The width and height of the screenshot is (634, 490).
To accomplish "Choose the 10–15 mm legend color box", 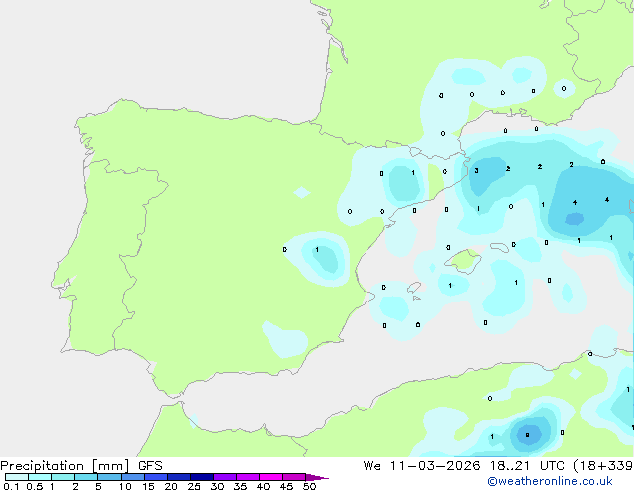I will click(x=133, y=477).
